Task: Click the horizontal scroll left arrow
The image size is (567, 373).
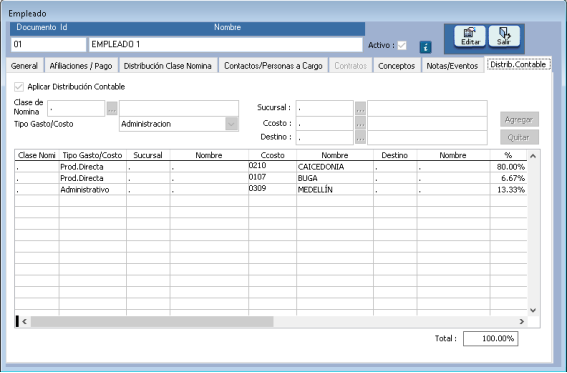Action: (24, 321)
